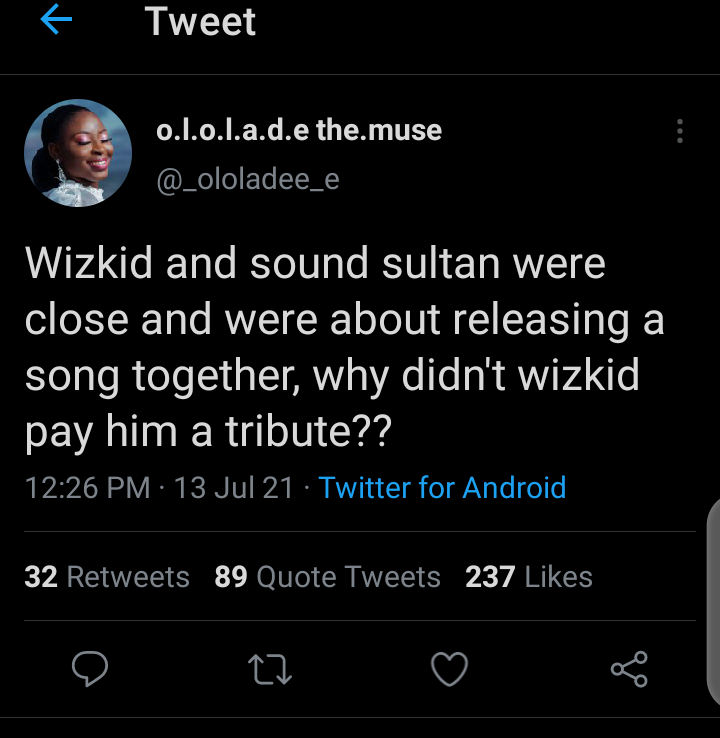Click the 'pay him a tribute??' line

(x=208, y=434)
